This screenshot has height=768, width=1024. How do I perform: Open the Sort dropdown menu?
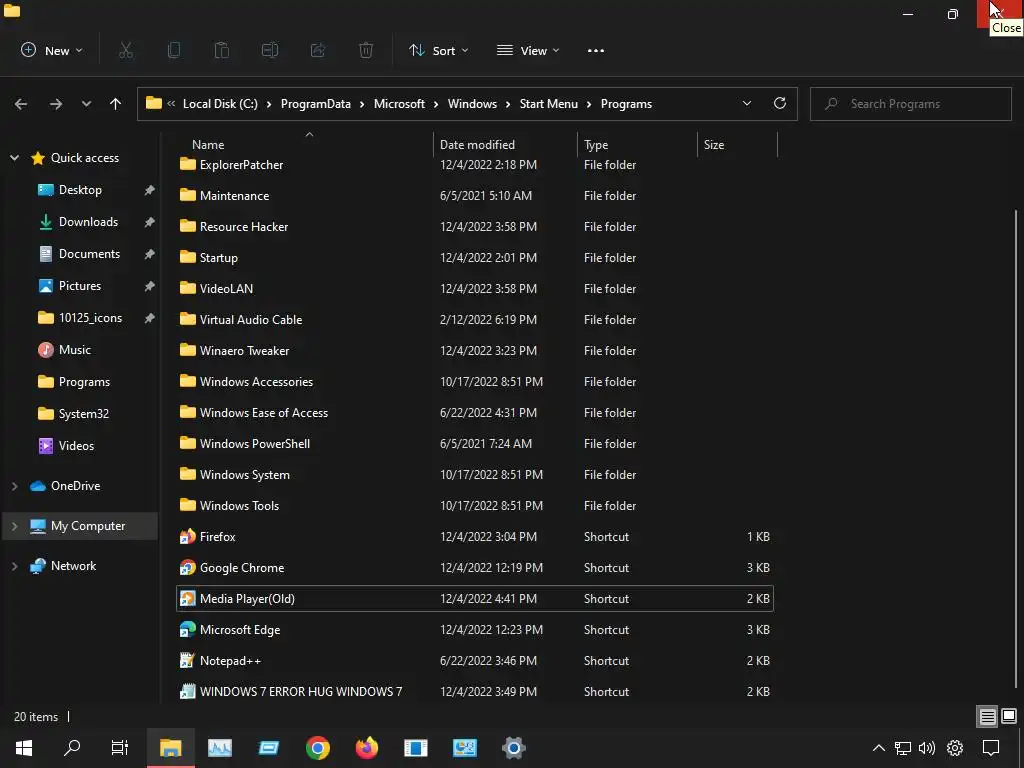pyautogui.click(x=438, y=50)
